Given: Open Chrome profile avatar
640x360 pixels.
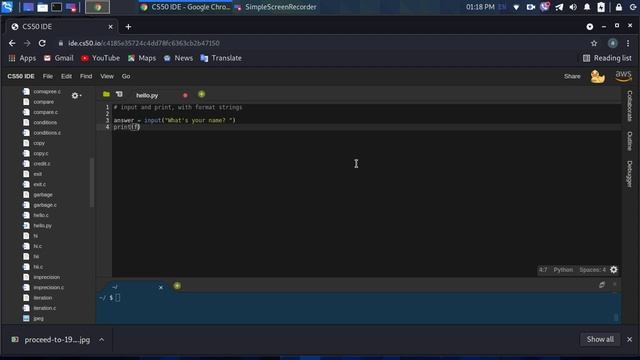Looking at the screenshot, I should click(613, 43).
